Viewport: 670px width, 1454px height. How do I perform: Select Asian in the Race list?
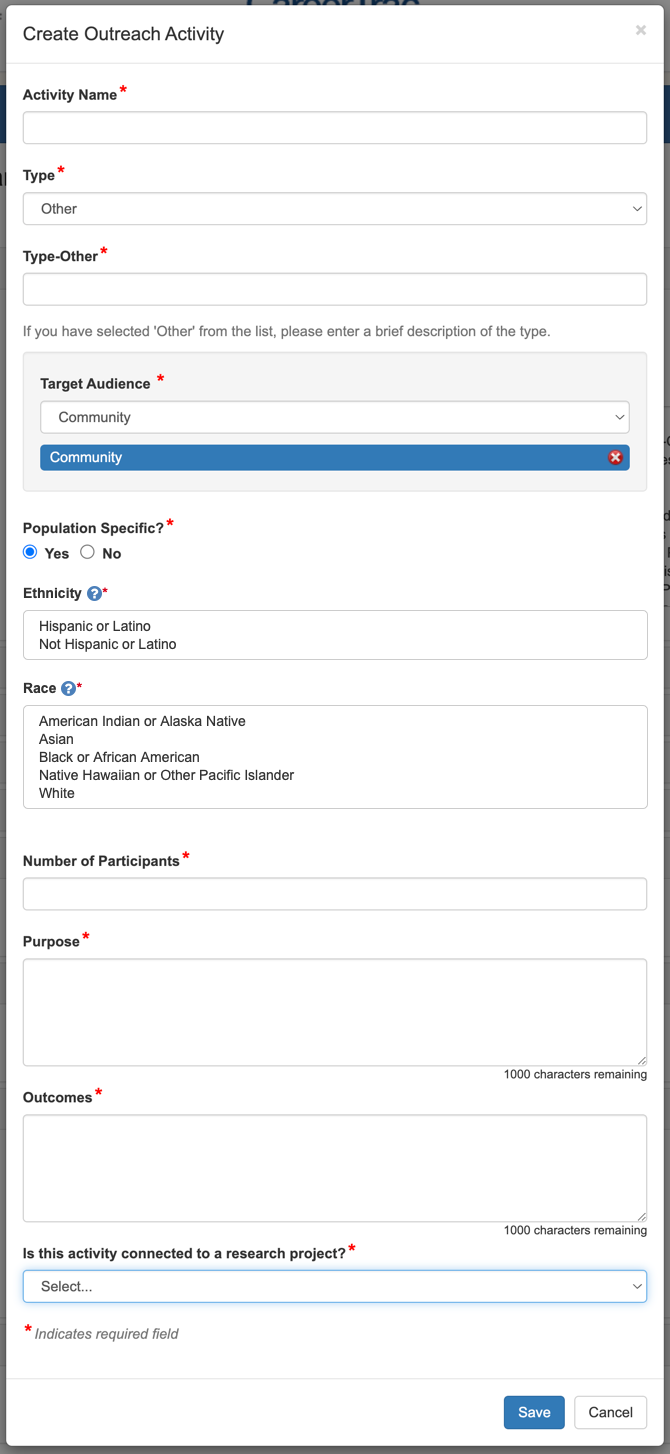pos(57,739)
